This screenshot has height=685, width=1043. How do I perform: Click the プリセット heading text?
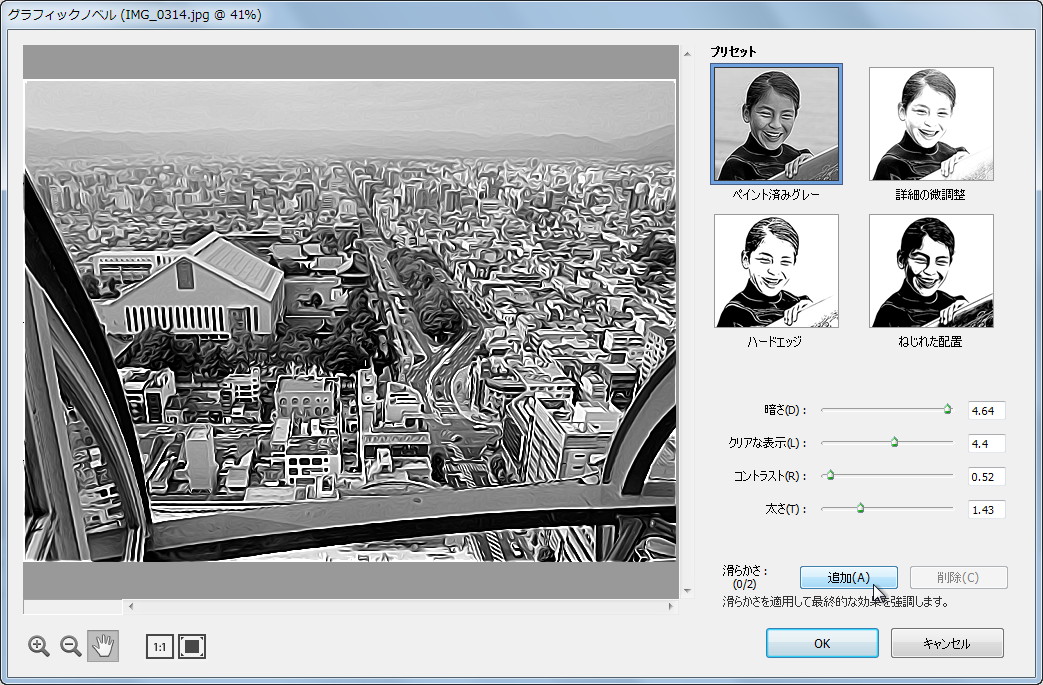[734, 52]
